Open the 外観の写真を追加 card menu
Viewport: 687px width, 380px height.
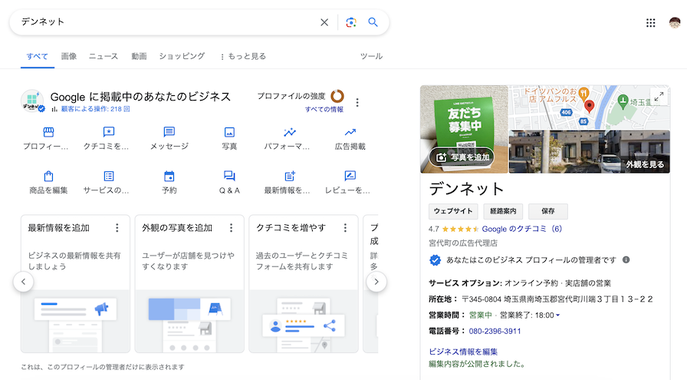tap(231, 228)
